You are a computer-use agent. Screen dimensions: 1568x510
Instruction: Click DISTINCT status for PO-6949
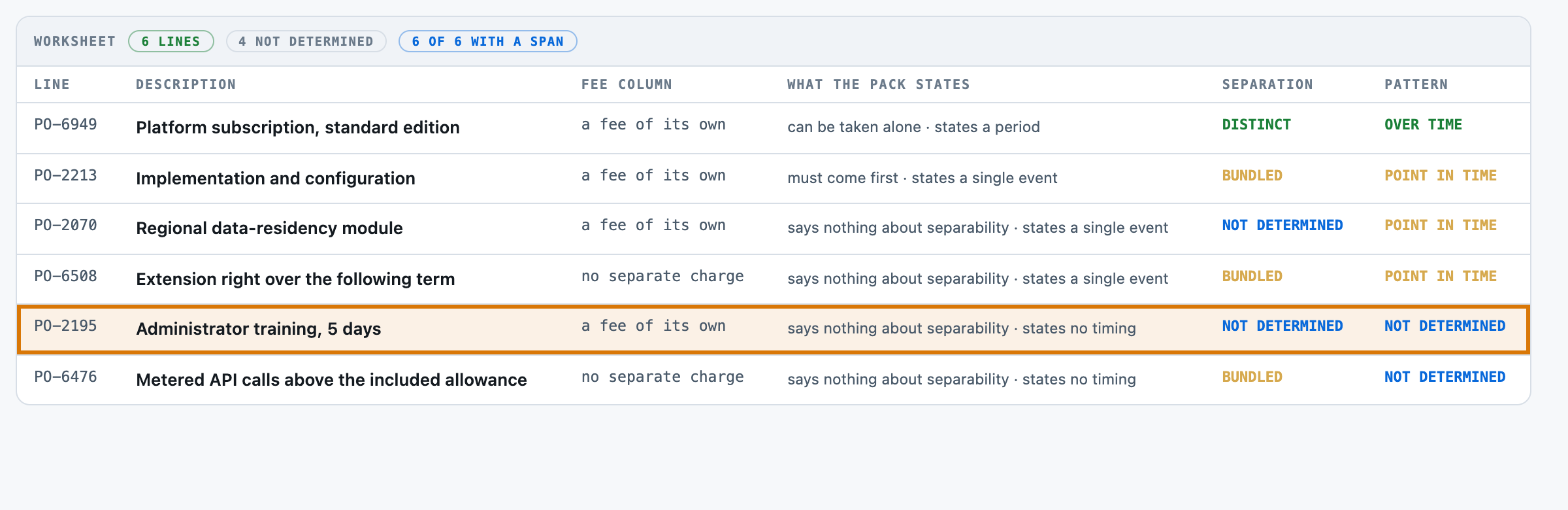tap(1256, 124)
